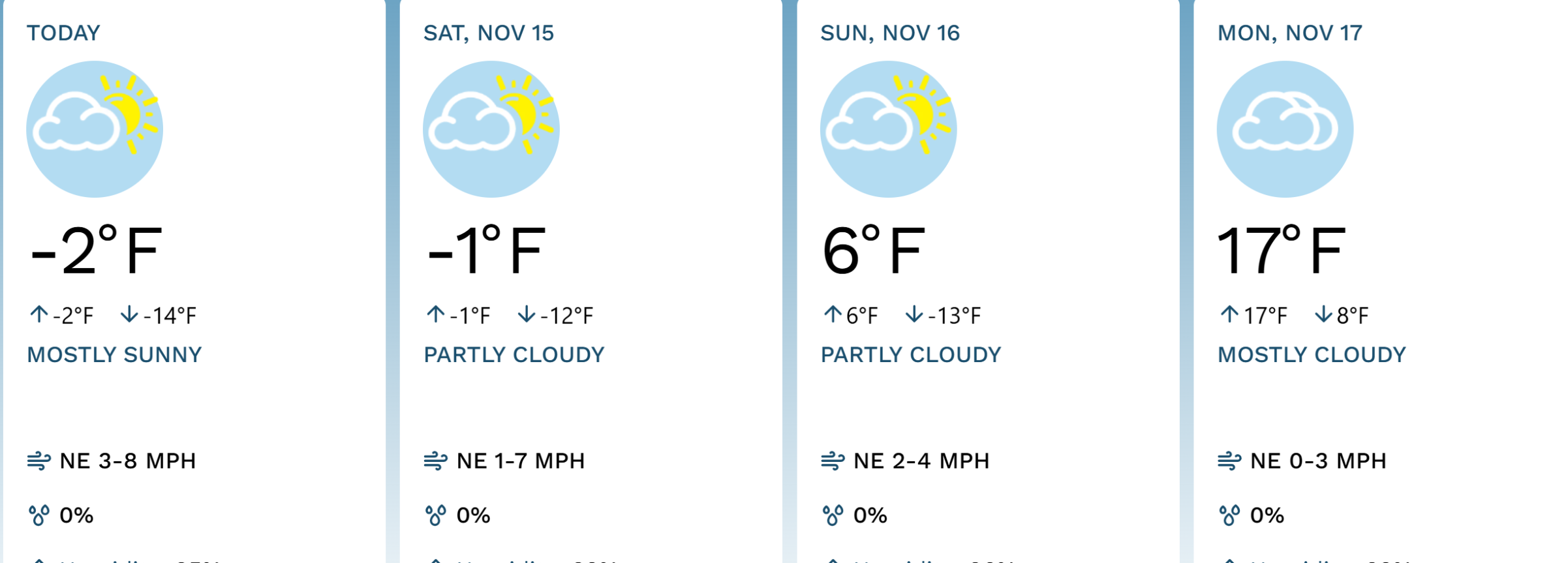Image resolution: width=1568 pixels, height=563 pixels.
Task: Click the MOSTLY SUNNY condition label
Action: point(114,355)
